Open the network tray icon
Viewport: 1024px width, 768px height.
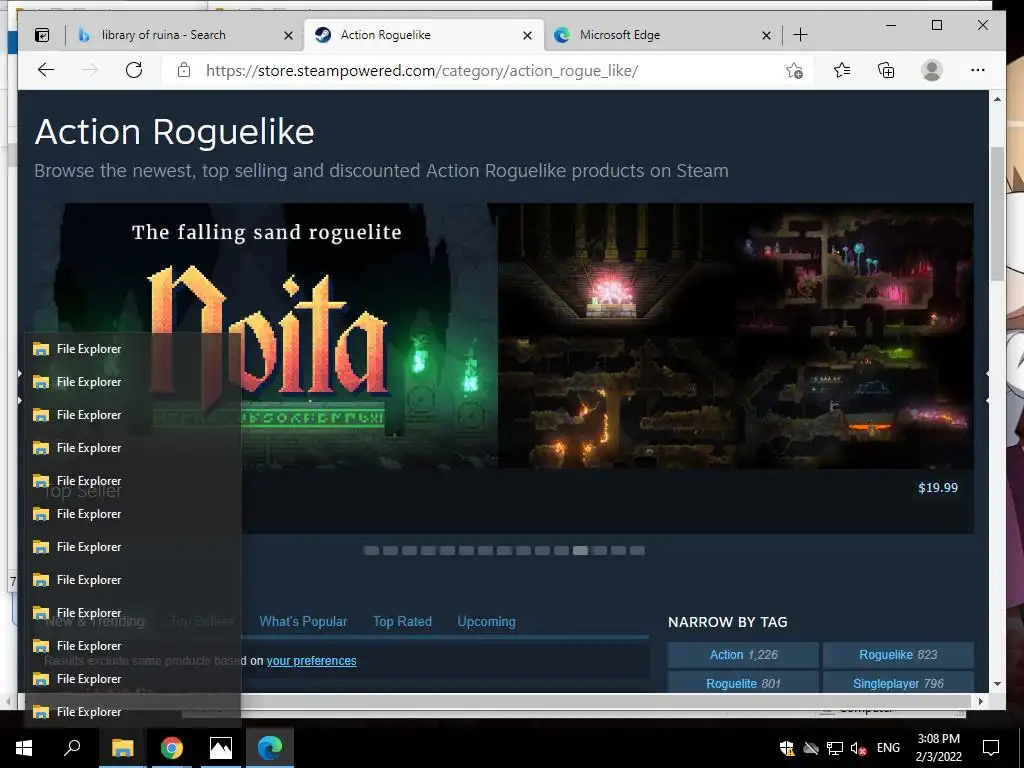[835, 748]
